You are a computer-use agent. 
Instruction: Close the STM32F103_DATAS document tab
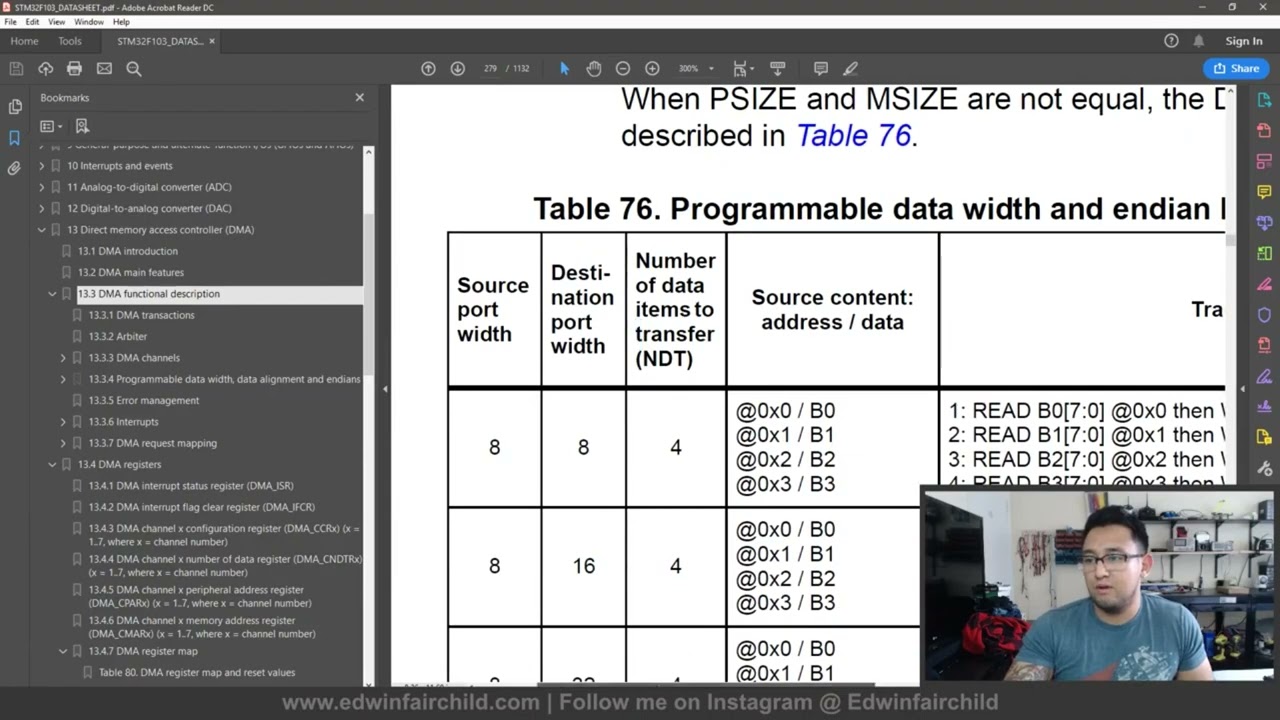[x=212, y=41]
